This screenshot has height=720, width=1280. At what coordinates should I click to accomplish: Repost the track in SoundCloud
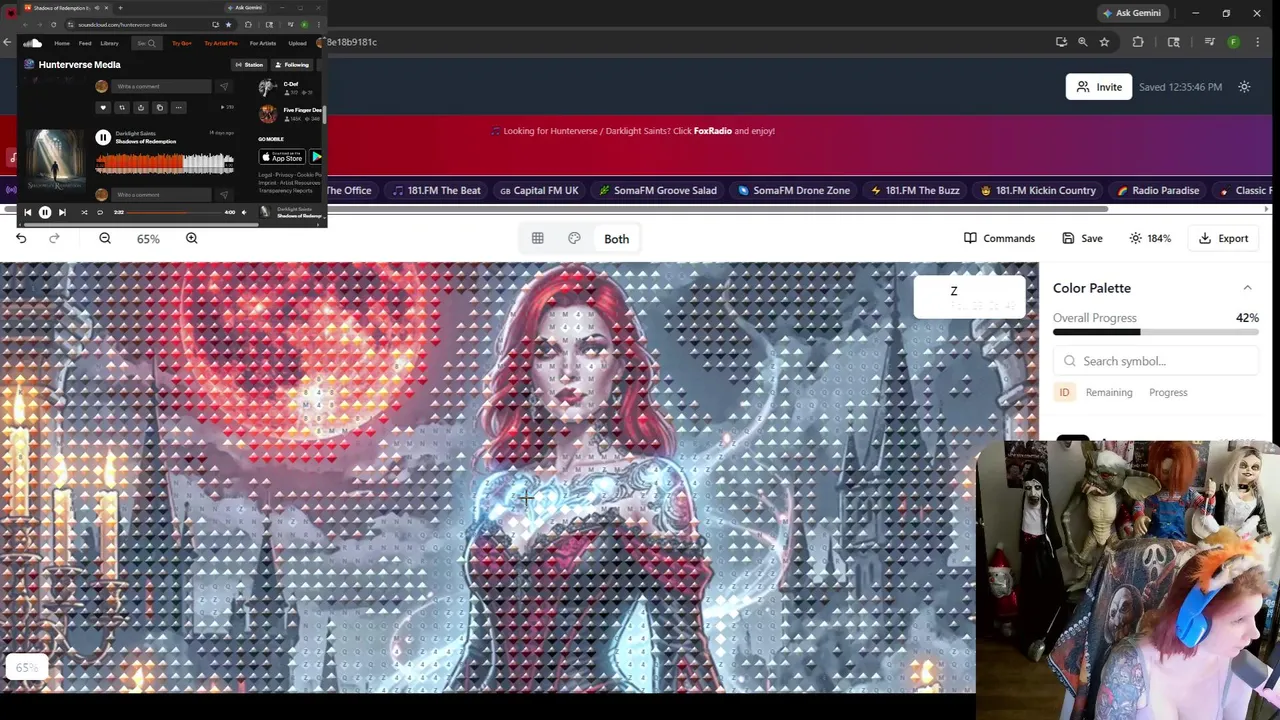point(122,108)
